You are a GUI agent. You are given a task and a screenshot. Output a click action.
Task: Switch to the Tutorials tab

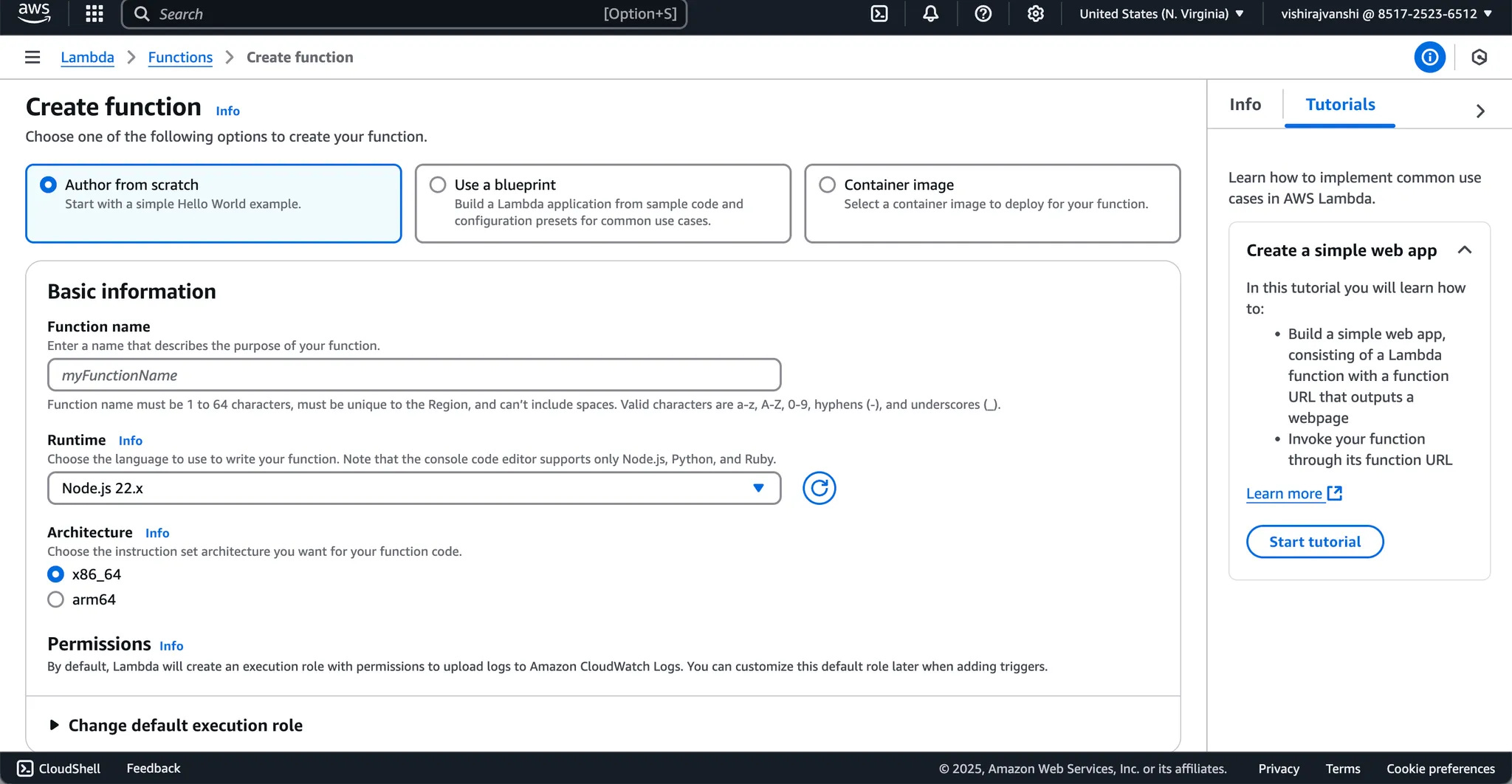tap(1340, 104)
